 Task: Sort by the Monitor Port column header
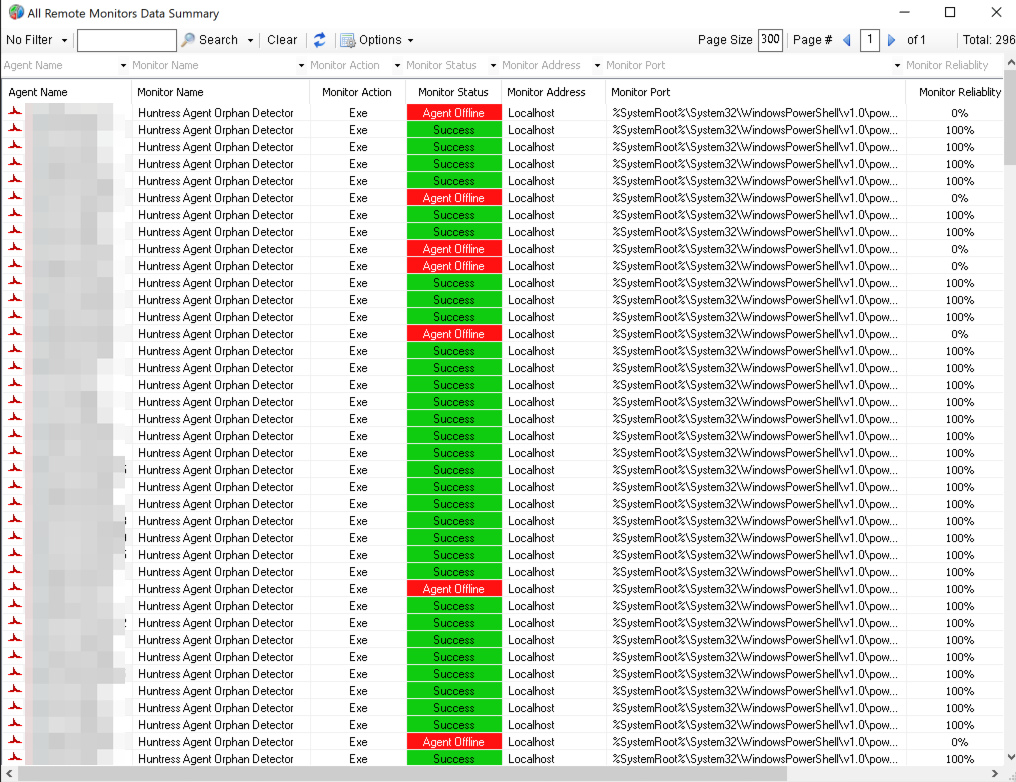[x=756, y=92]
